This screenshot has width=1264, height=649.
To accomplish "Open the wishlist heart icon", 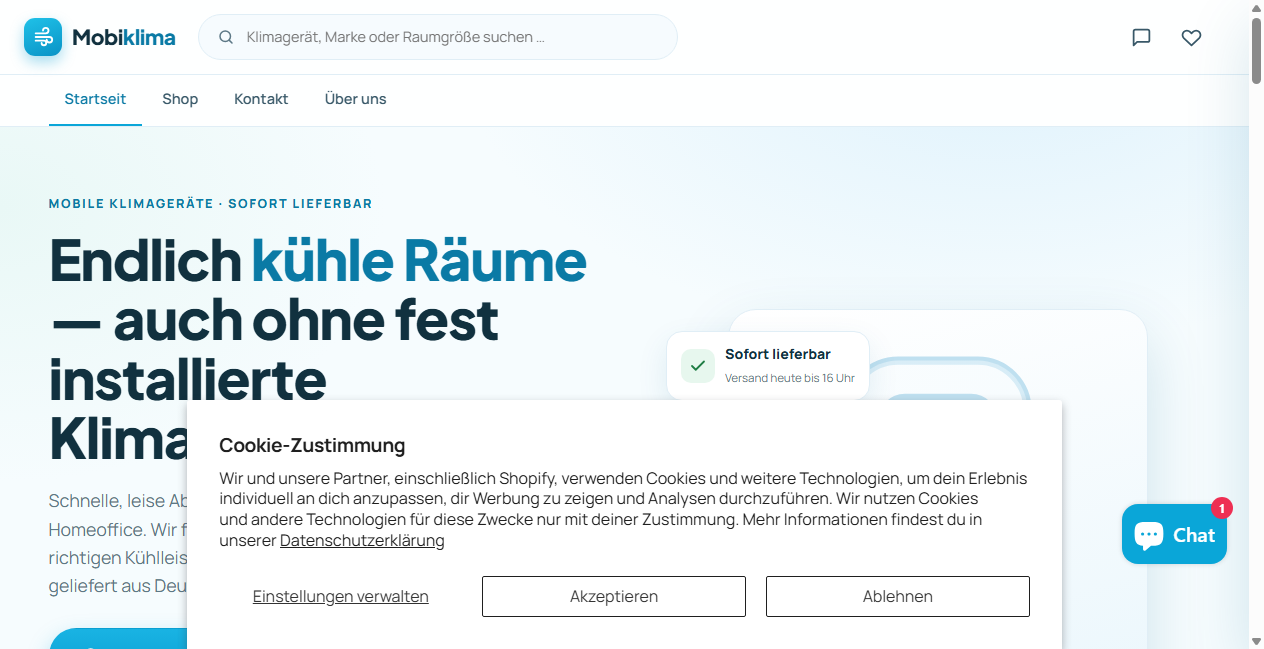I will 1191,37.
